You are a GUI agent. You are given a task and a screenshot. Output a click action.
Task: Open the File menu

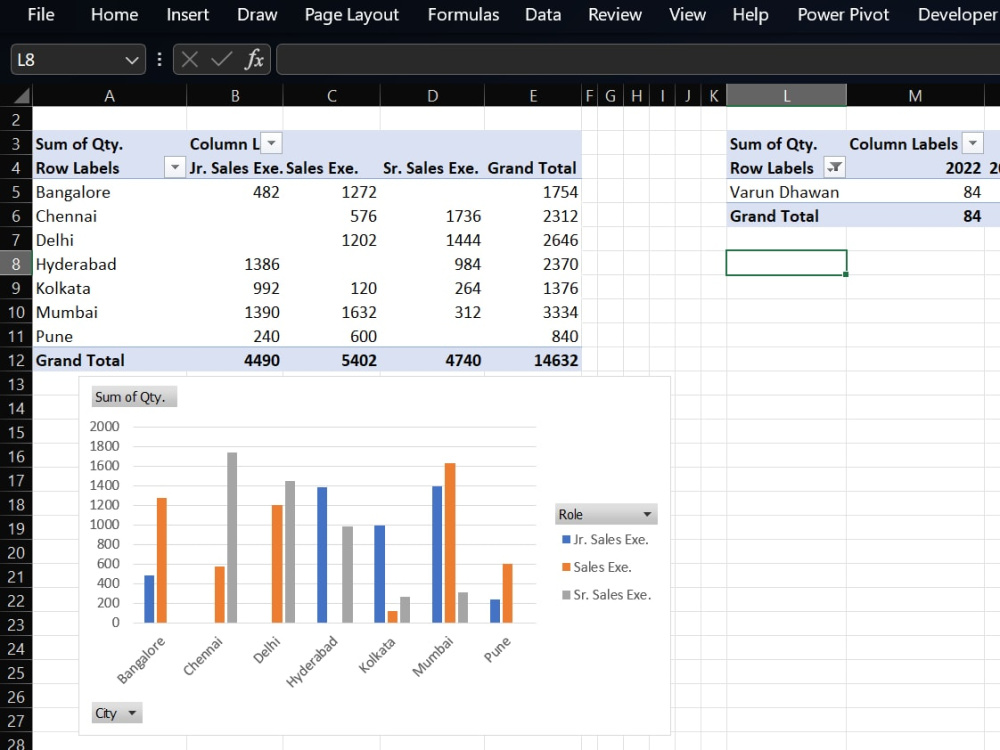pyautogui.click(x=41, y=15)
